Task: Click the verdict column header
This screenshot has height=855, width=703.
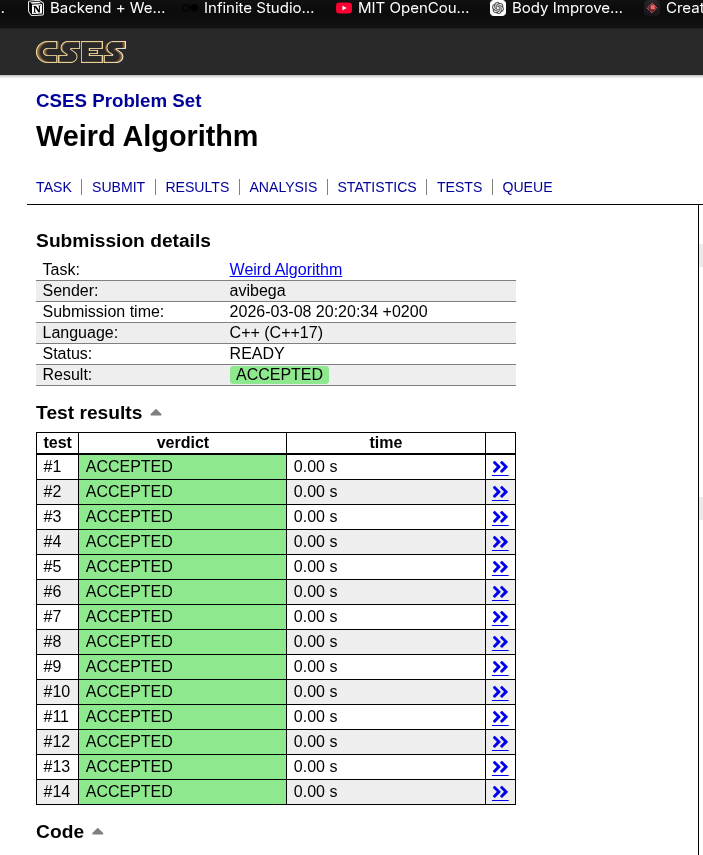Action: 183,442
